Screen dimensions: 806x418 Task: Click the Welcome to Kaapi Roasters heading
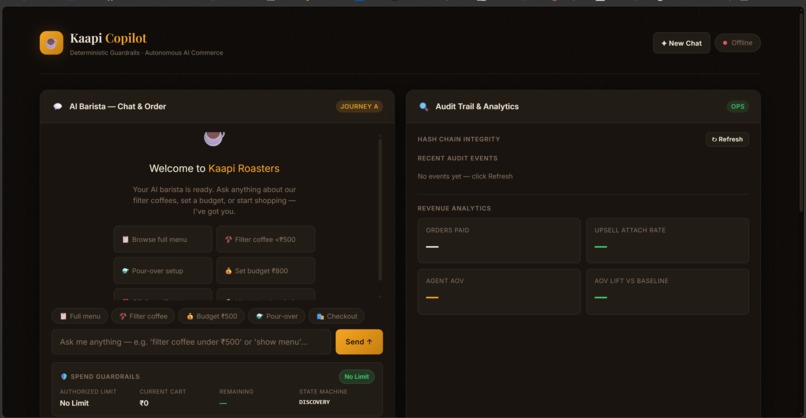click(214, 168)
